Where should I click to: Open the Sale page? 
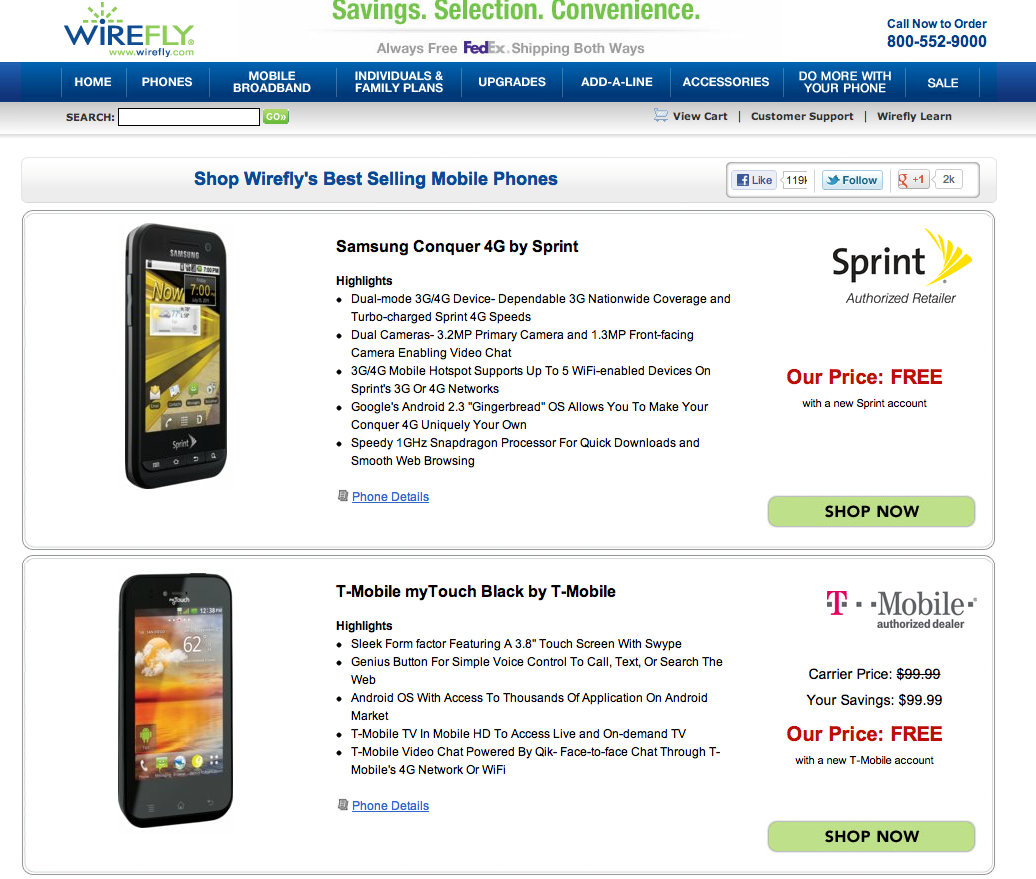coord(943,82)
